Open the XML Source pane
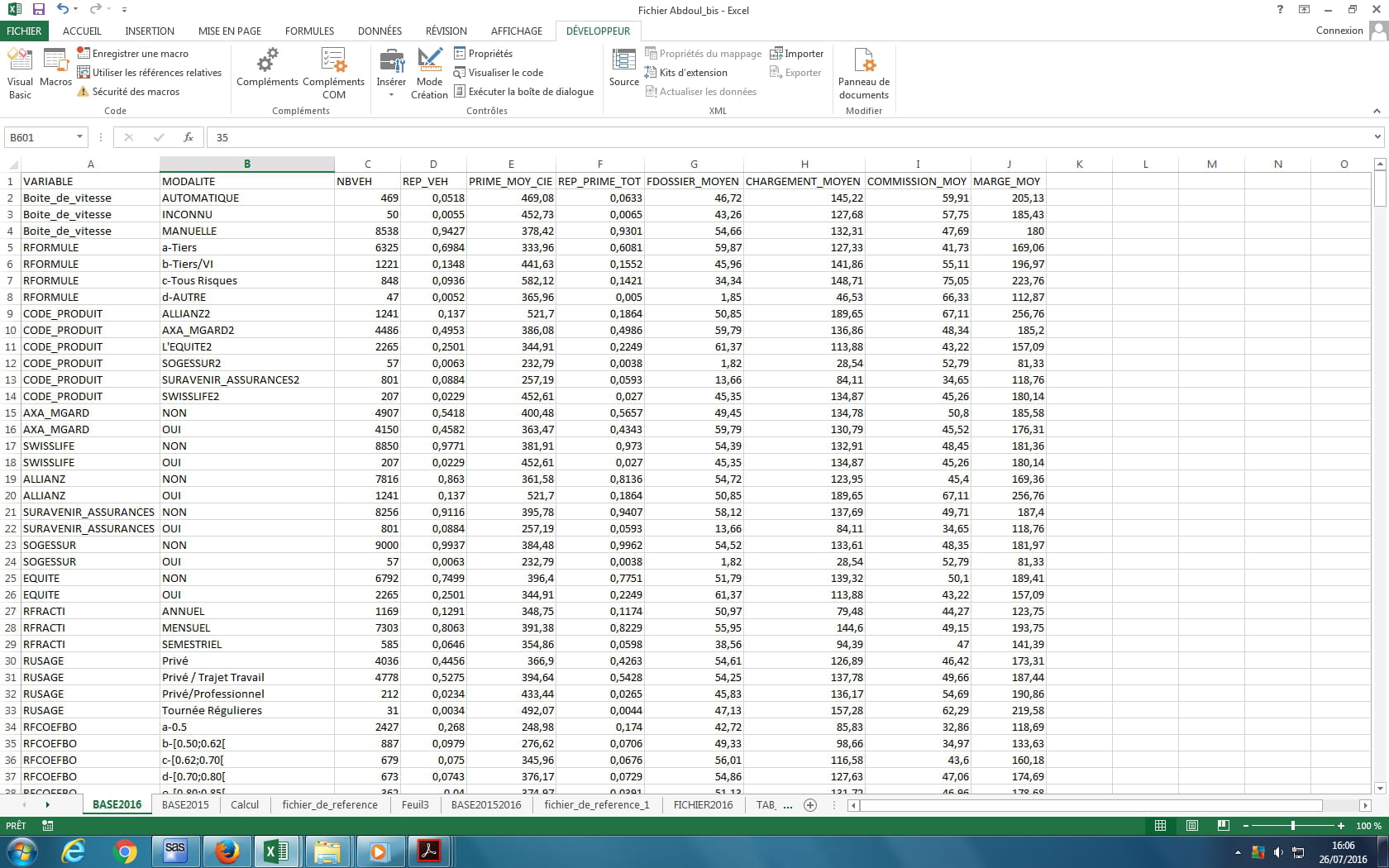 [623, 67]
